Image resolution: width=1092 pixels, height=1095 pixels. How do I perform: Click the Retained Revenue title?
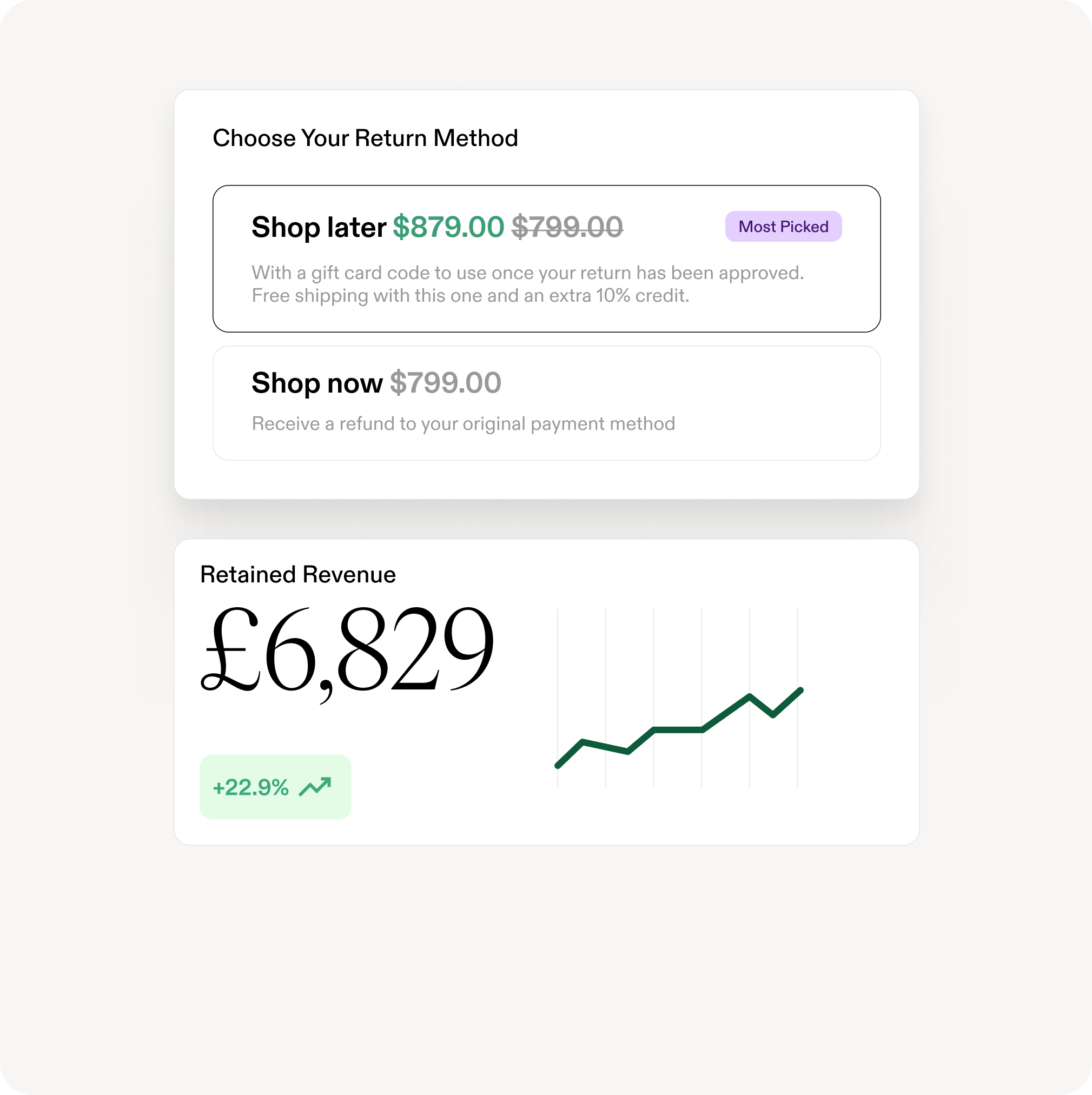(297, 574)
